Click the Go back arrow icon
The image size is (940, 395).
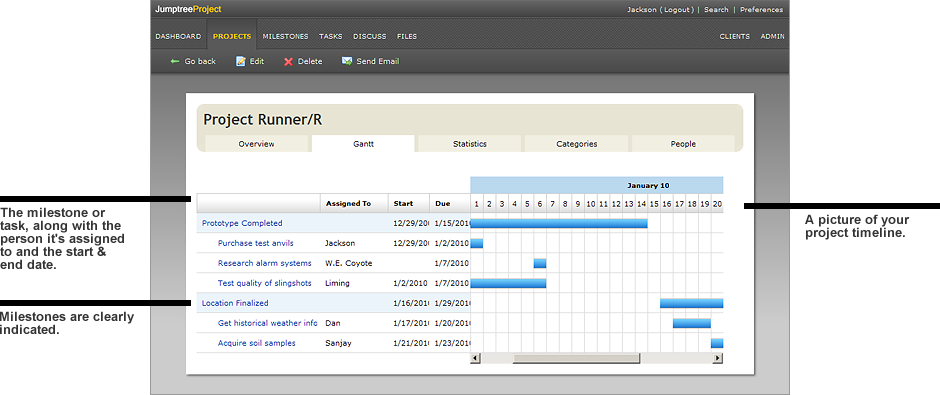pyautogui.click(x=174, y=61)
